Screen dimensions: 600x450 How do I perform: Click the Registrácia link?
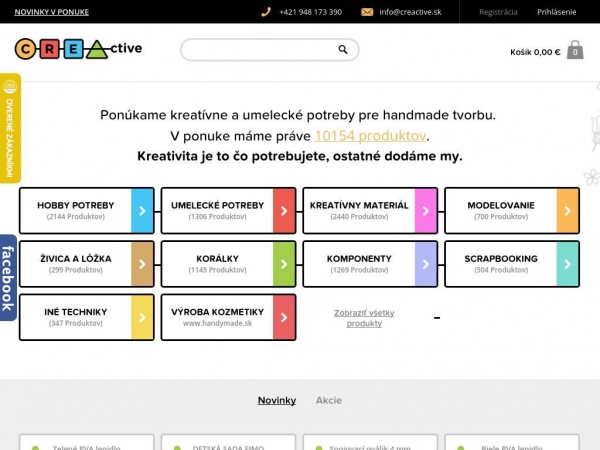(x=498, y=12)
